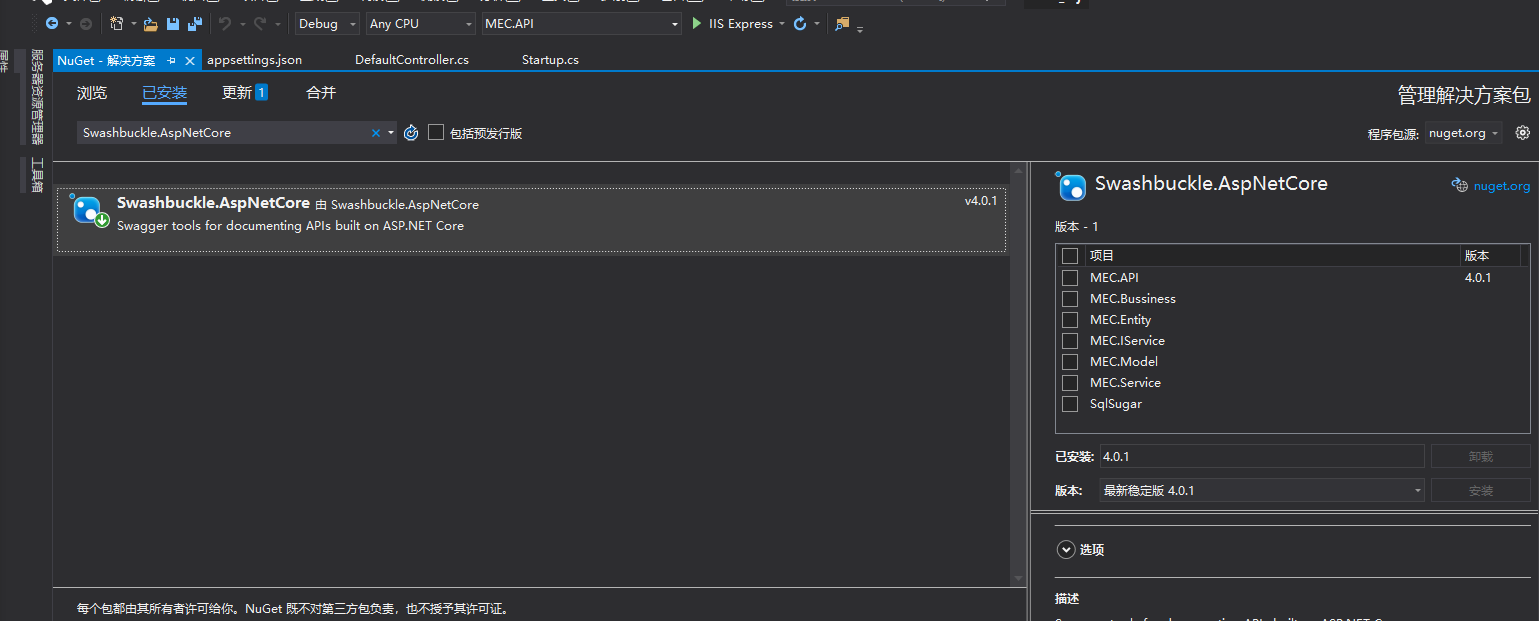Click the open file folder icon
The height and width of the screenshot is (621, 1539).
(151, 23)
